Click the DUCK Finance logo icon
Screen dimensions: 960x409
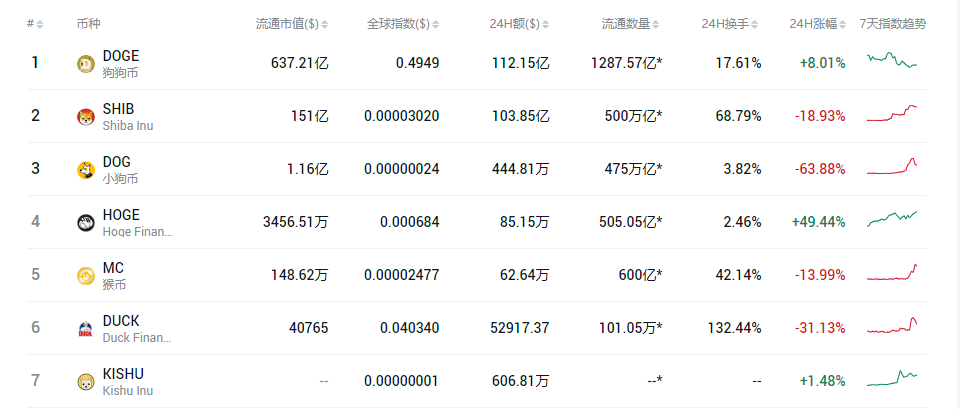86,329
